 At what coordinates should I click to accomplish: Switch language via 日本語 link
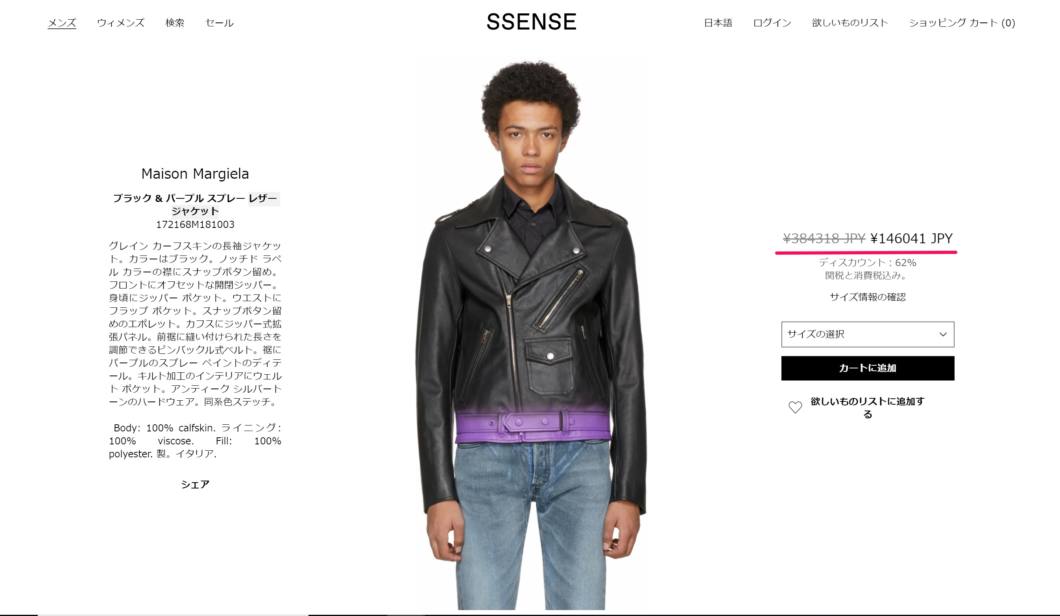718,23
